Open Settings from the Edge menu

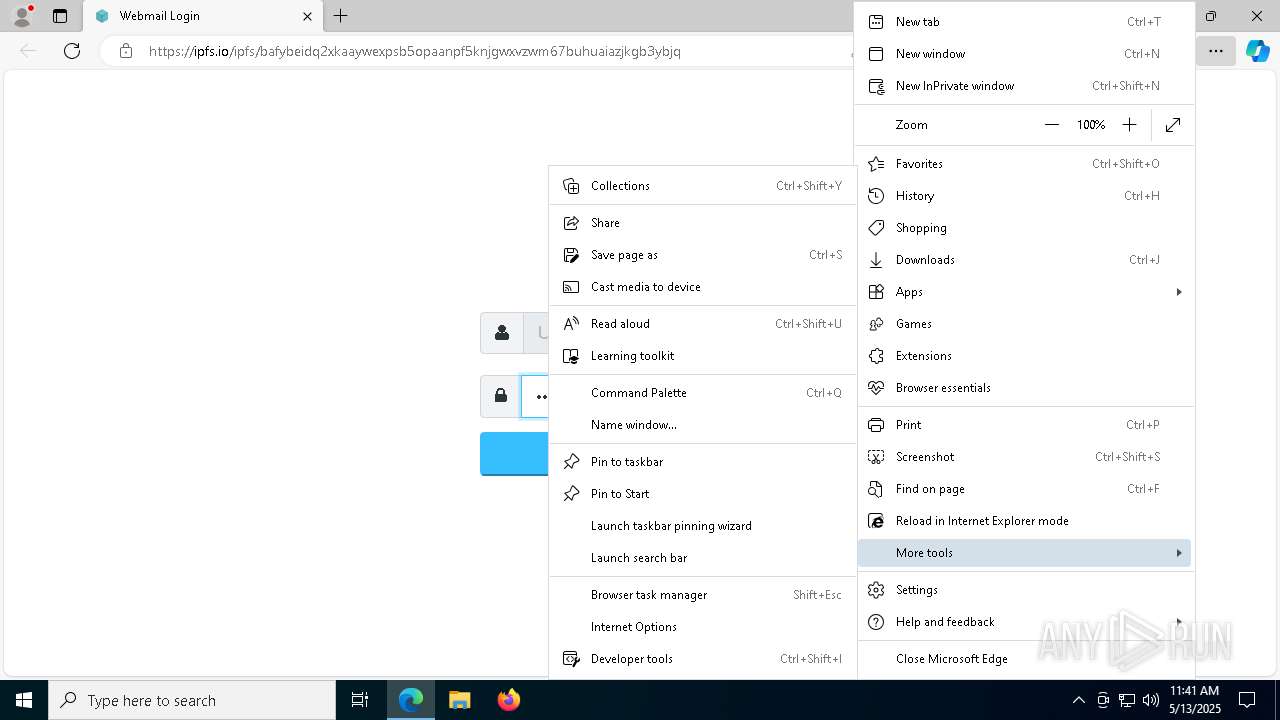1025,589
